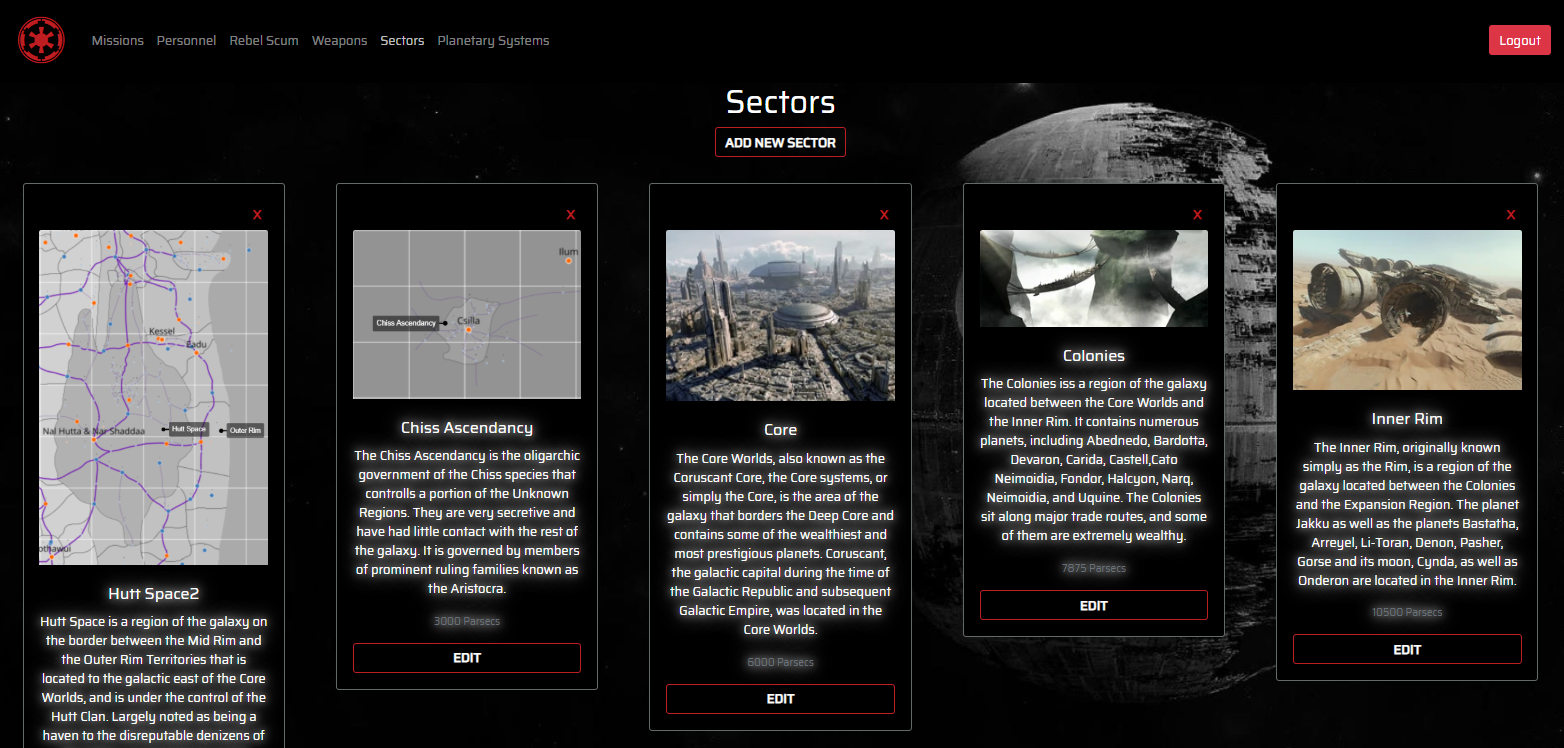Delete Hutt Space2 card via red X
Image resolution: width=1564 pixels, height=748 pixels.
257,215
